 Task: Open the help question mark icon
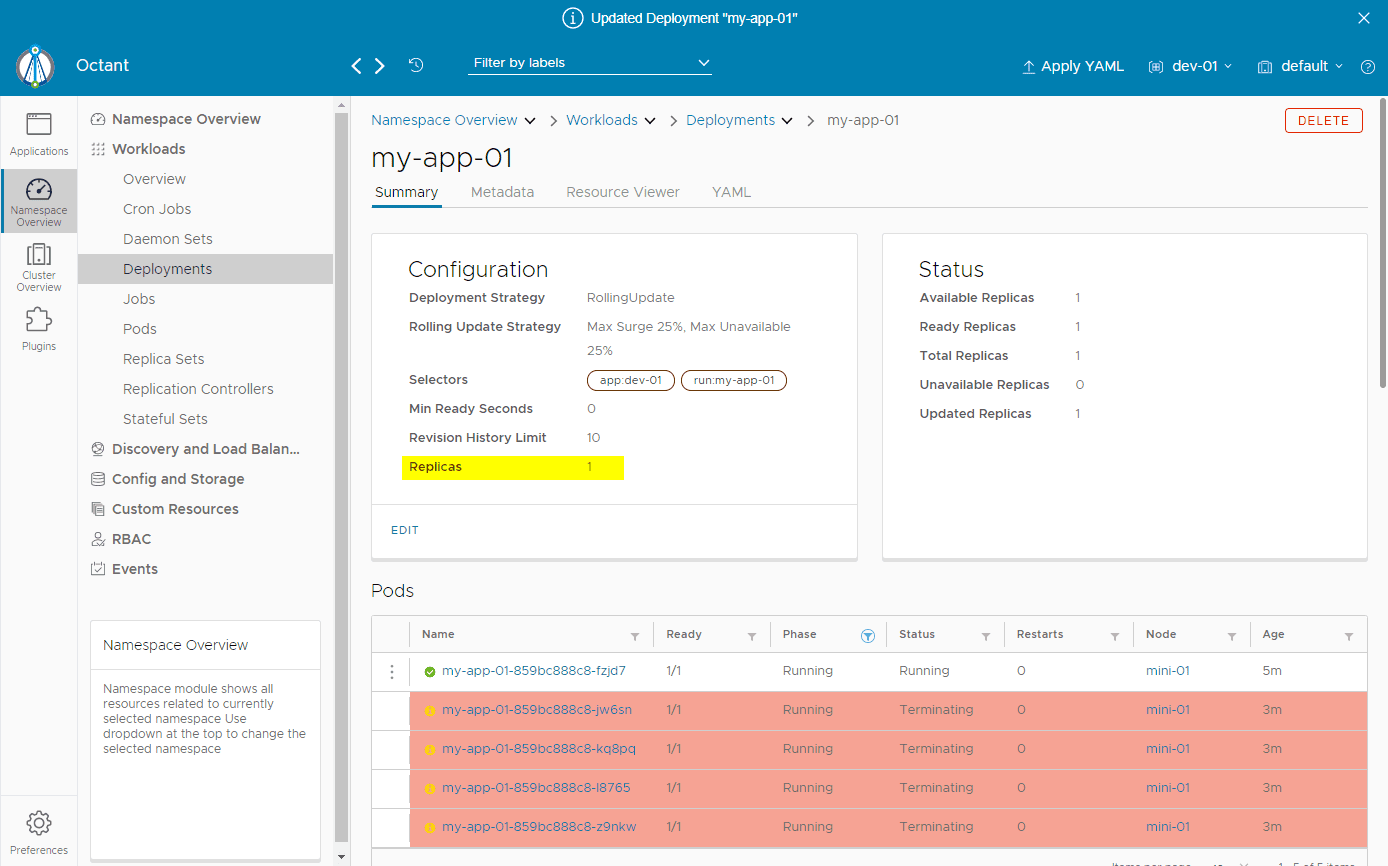tap(1368, 67)
